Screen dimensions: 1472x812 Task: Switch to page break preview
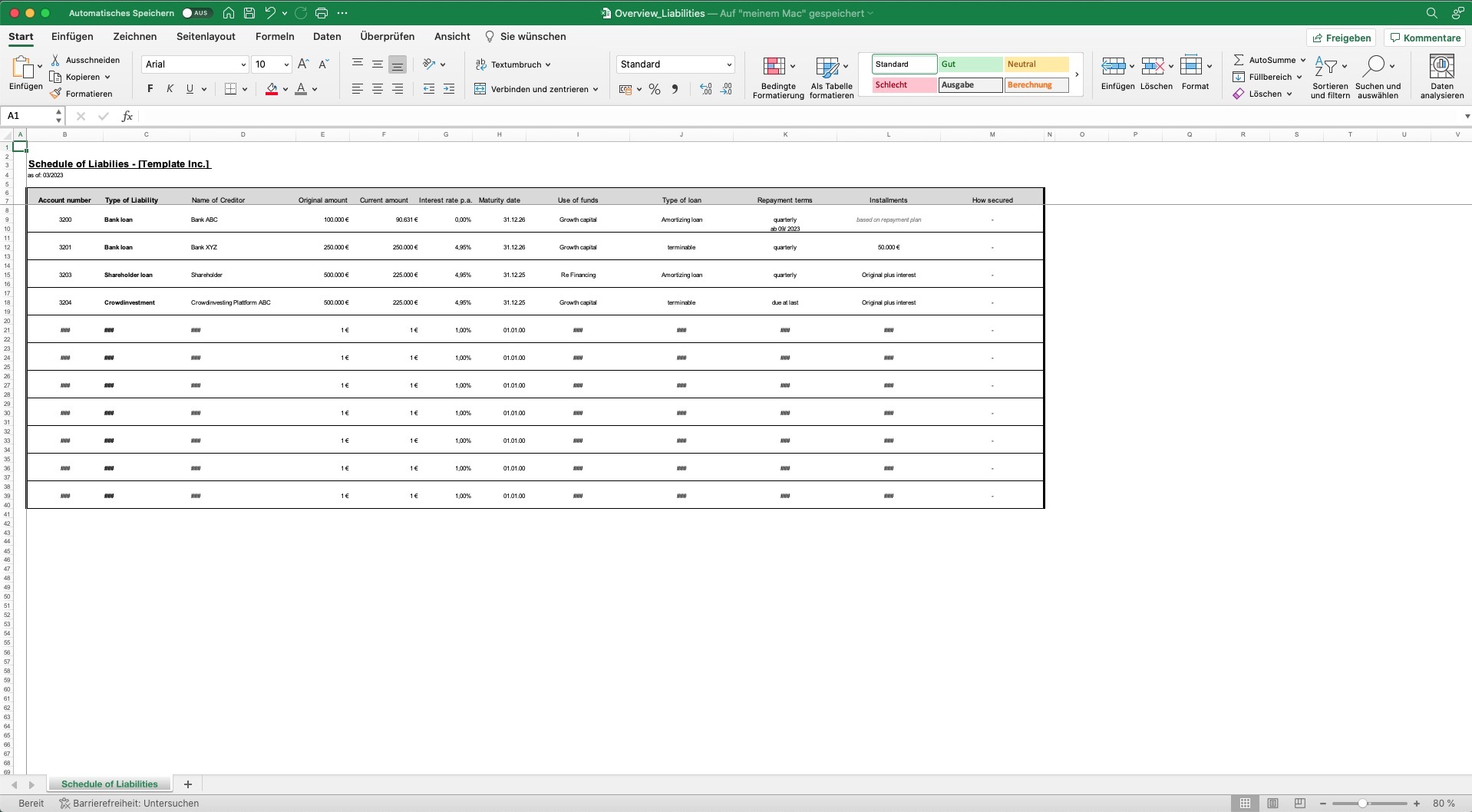coord(1299,804)
